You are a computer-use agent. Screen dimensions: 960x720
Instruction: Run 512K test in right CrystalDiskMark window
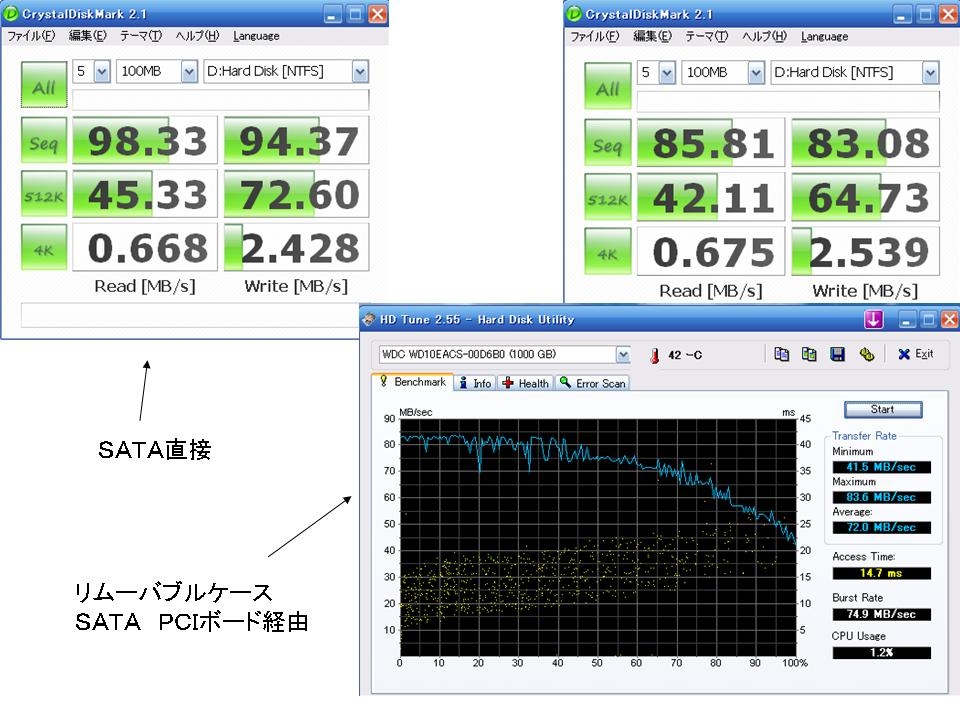click(x=608, y=198)
